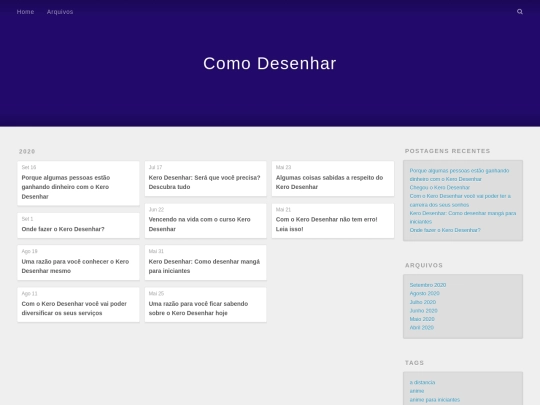Open Agosto 2020 archive link
This screenshot has height=405, width=540.
click(425, 293)
